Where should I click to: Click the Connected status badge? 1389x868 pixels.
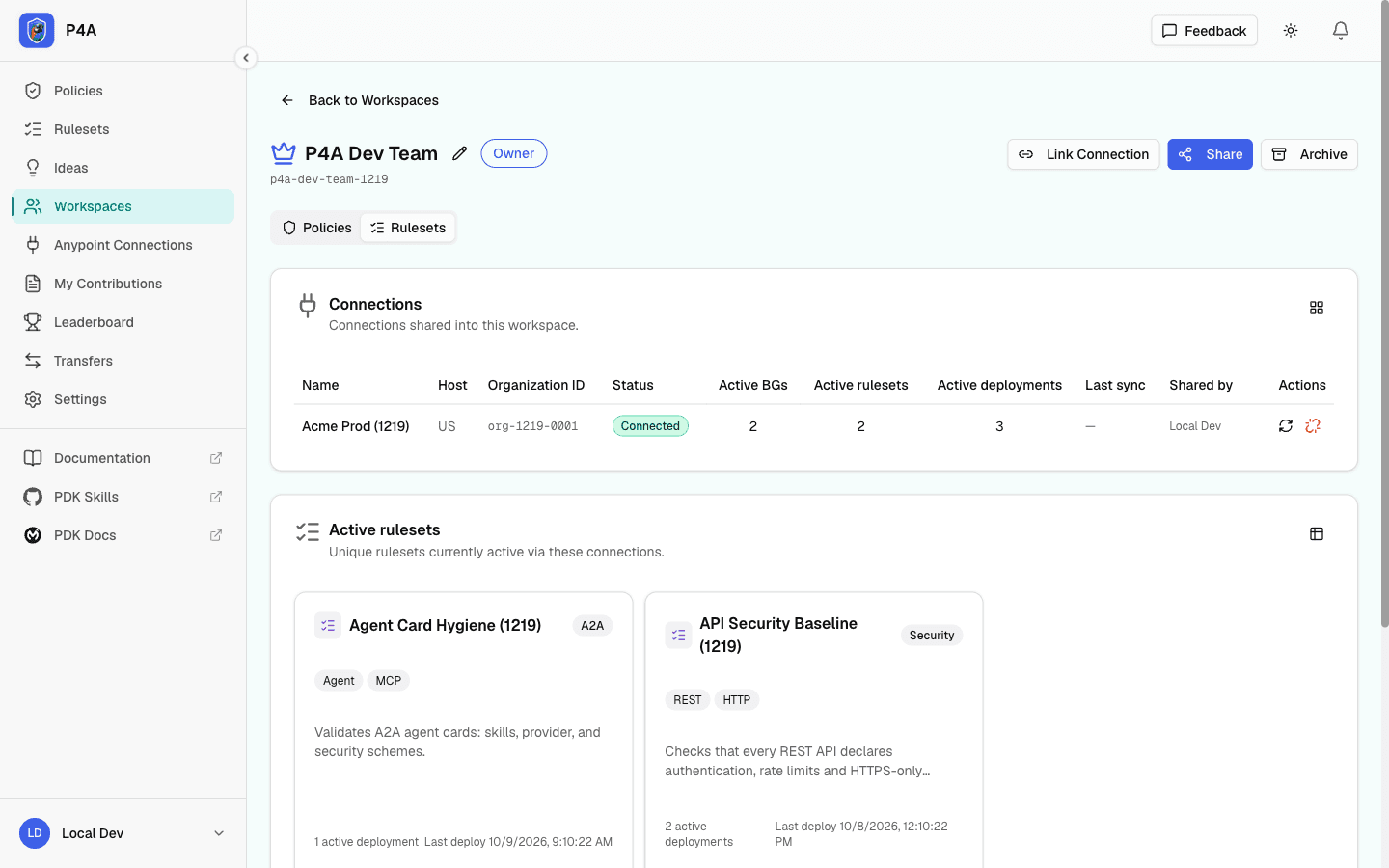(x=650, y=426)
